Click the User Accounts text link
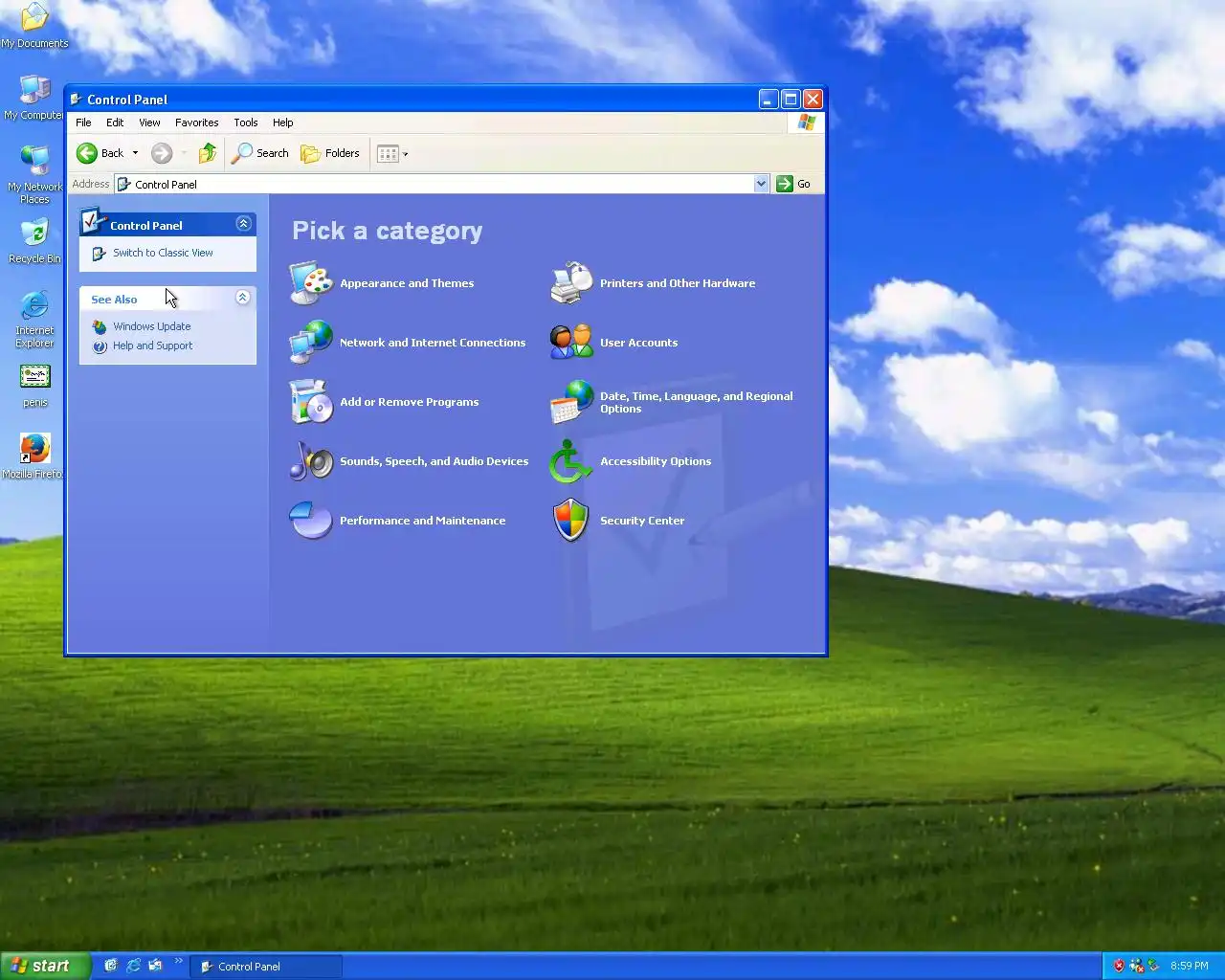The image size is (1225, 980). coord(638,343)
